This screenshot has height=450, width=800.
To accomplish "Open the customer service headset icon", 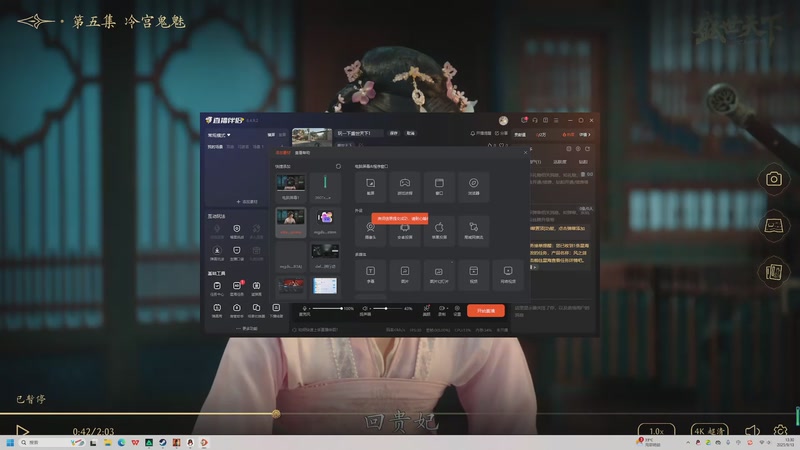I will click(x=535, y=120).
